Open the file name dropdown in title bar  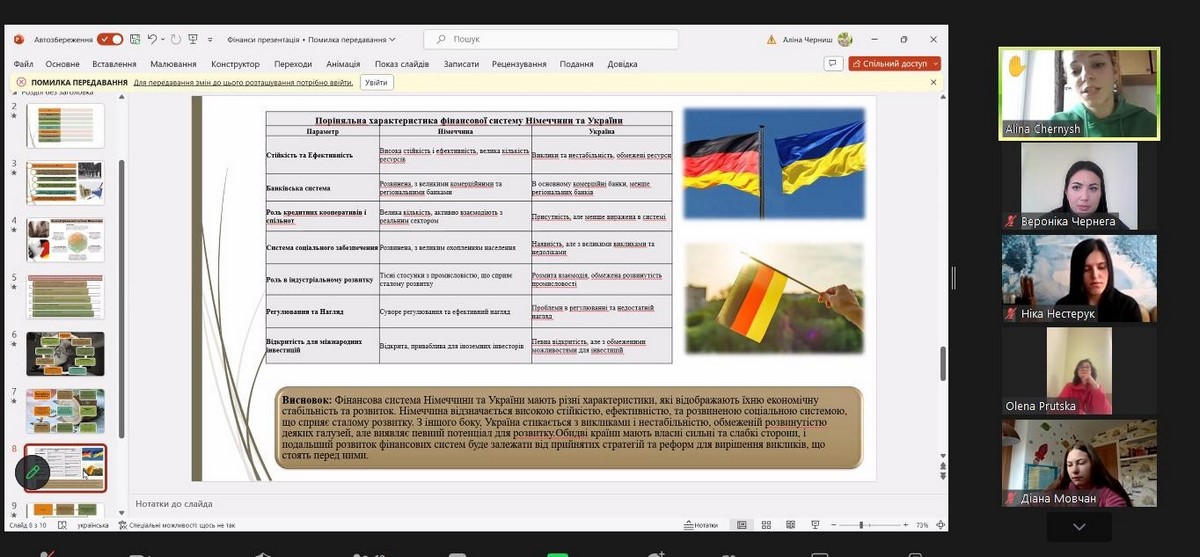pyautogui.click(x=392, y=39)
